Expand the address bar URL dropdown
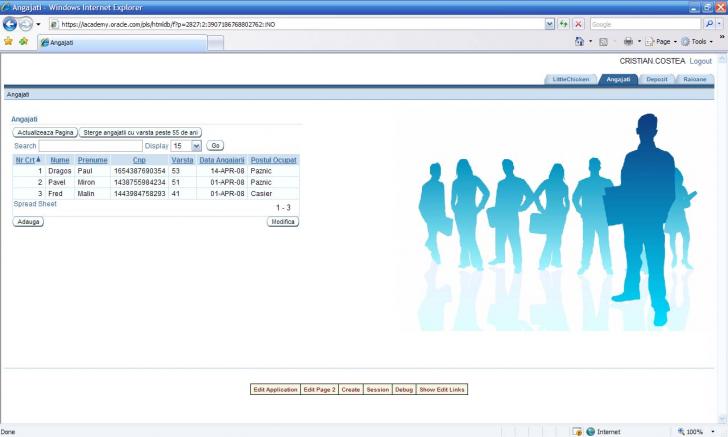Screen dimensions: 728x437 tap(549, 23)
